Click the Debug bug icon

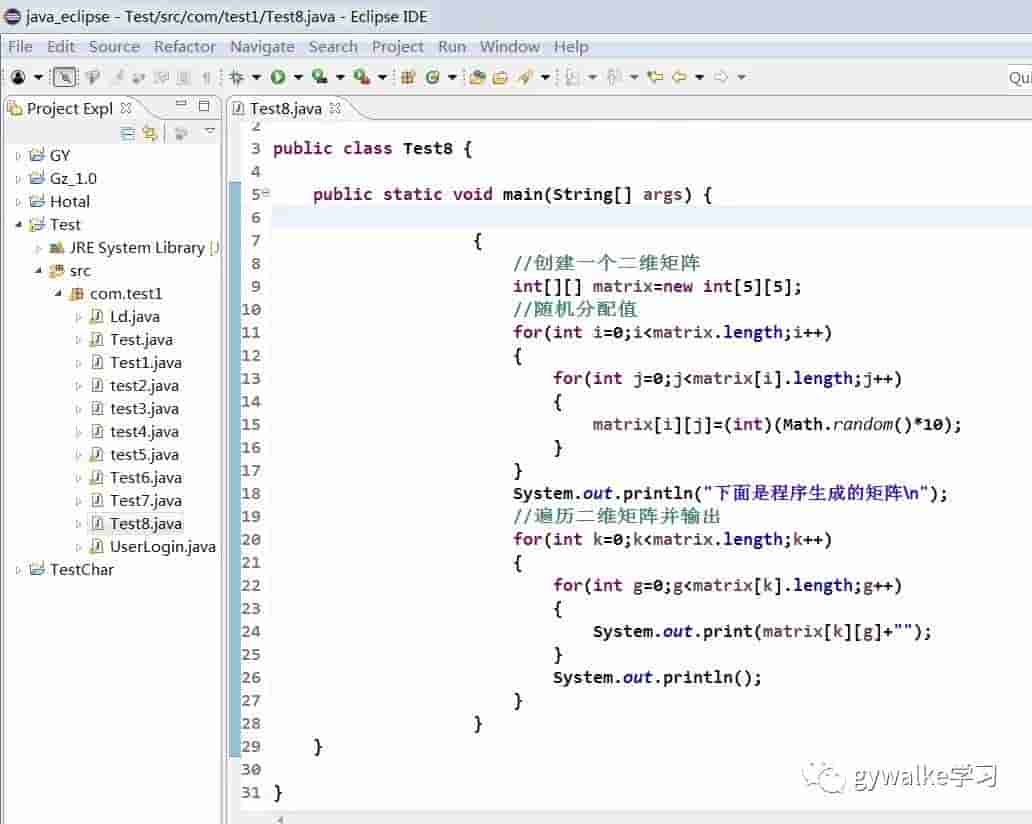[x=236, y=77]
